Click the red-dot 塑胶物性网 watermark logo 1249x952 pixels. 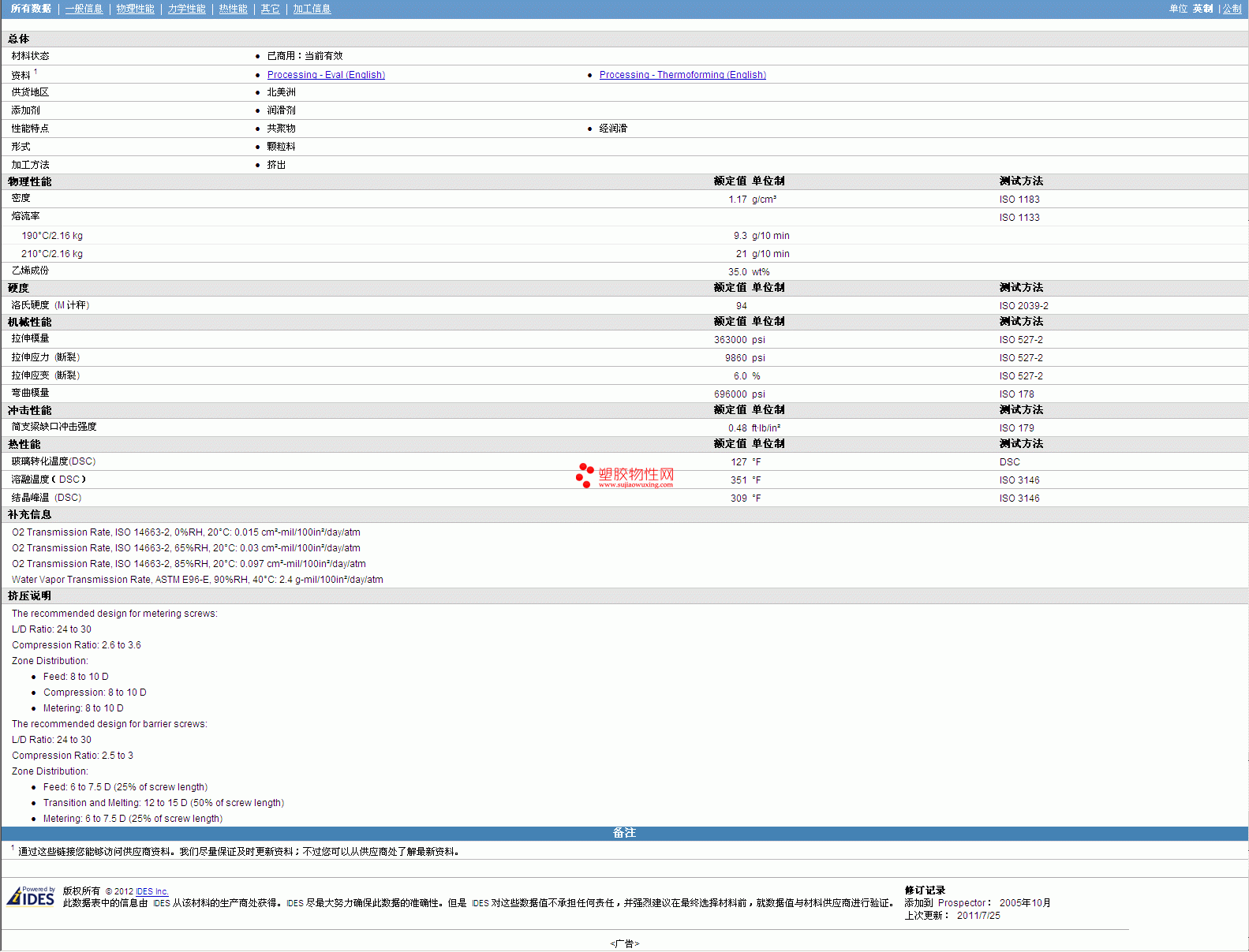(x=625, y=476)
